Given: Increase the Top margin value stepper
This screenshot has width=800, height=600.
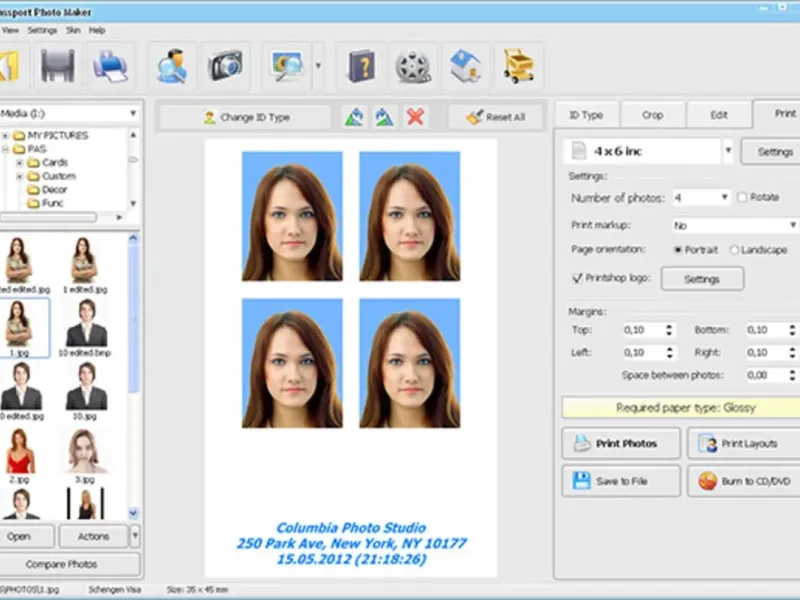Looking at the screenshot, I should tap(669, 326).
